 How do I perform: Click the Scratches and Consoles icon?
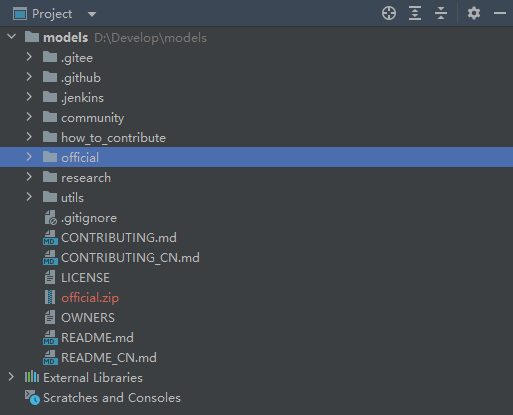point(32,397)
